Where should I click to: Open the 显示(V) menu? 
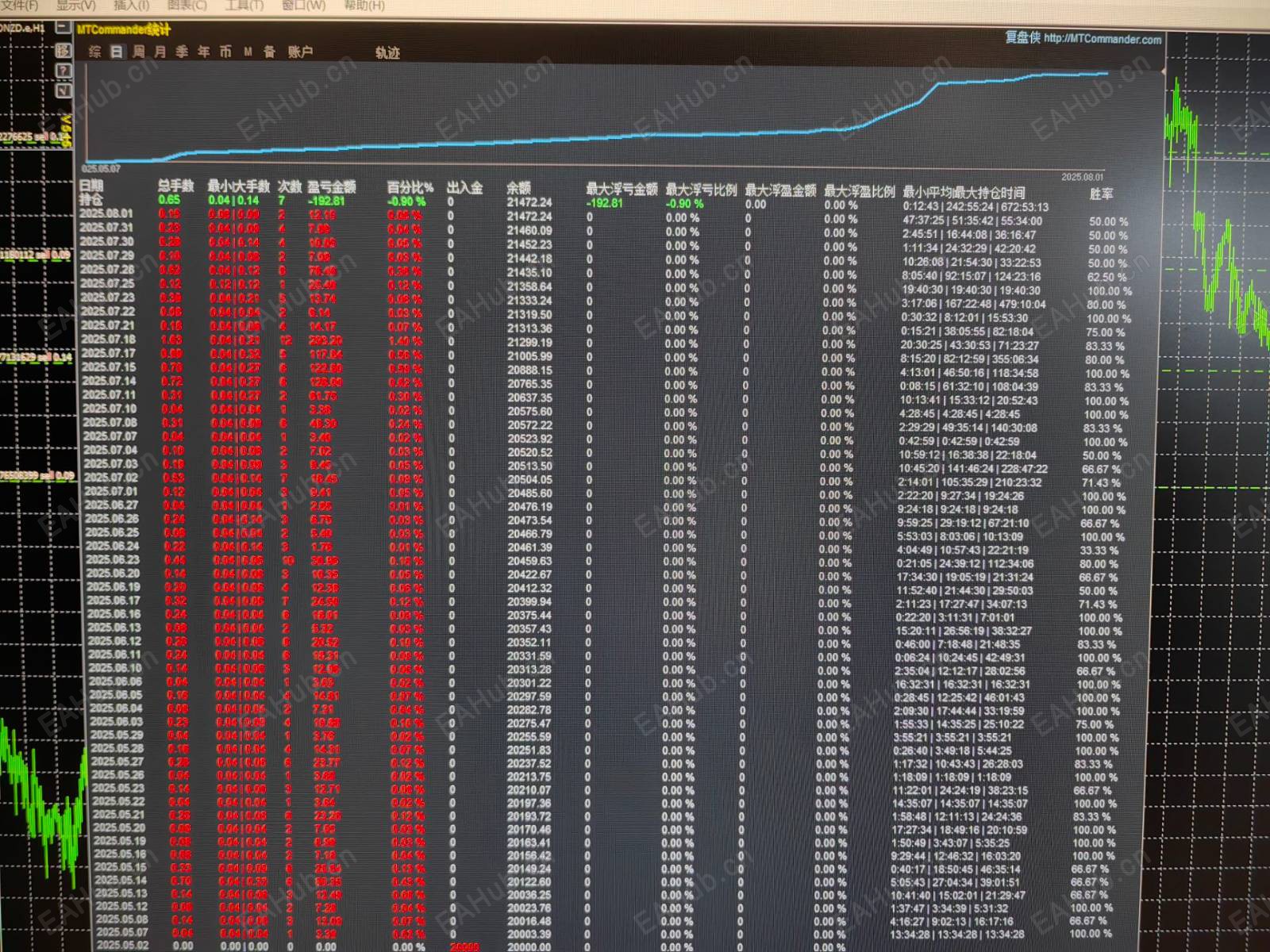tap(75, 5)
